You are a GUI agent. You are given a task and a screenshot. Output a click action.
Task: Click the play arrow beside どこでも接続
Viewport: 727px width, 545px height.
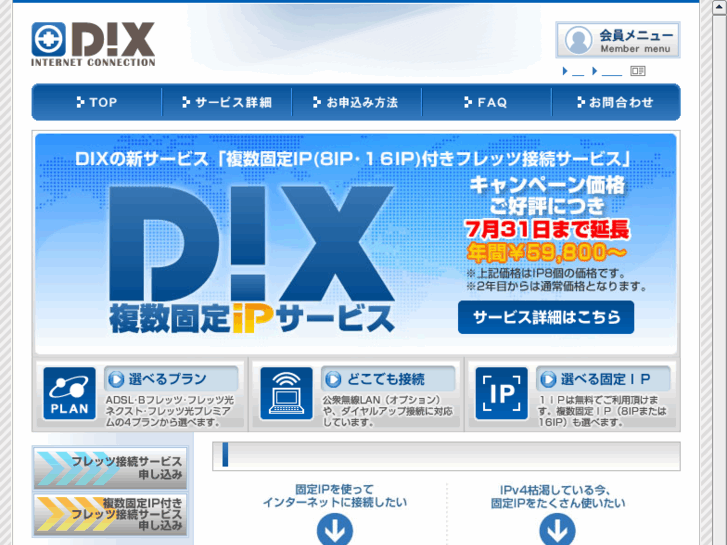coord(333,379)
